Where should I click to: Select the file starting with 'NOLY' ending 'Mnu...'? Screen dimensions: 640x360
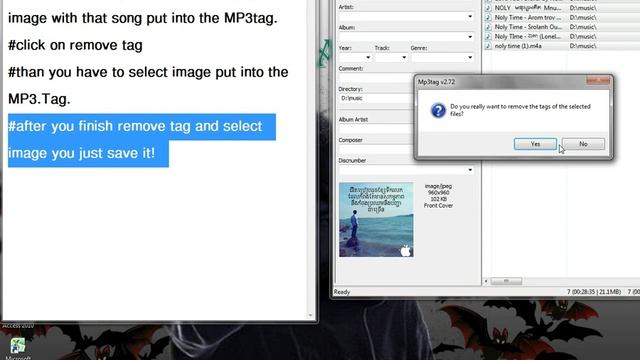pyautogui.click(x=528, y=8)
